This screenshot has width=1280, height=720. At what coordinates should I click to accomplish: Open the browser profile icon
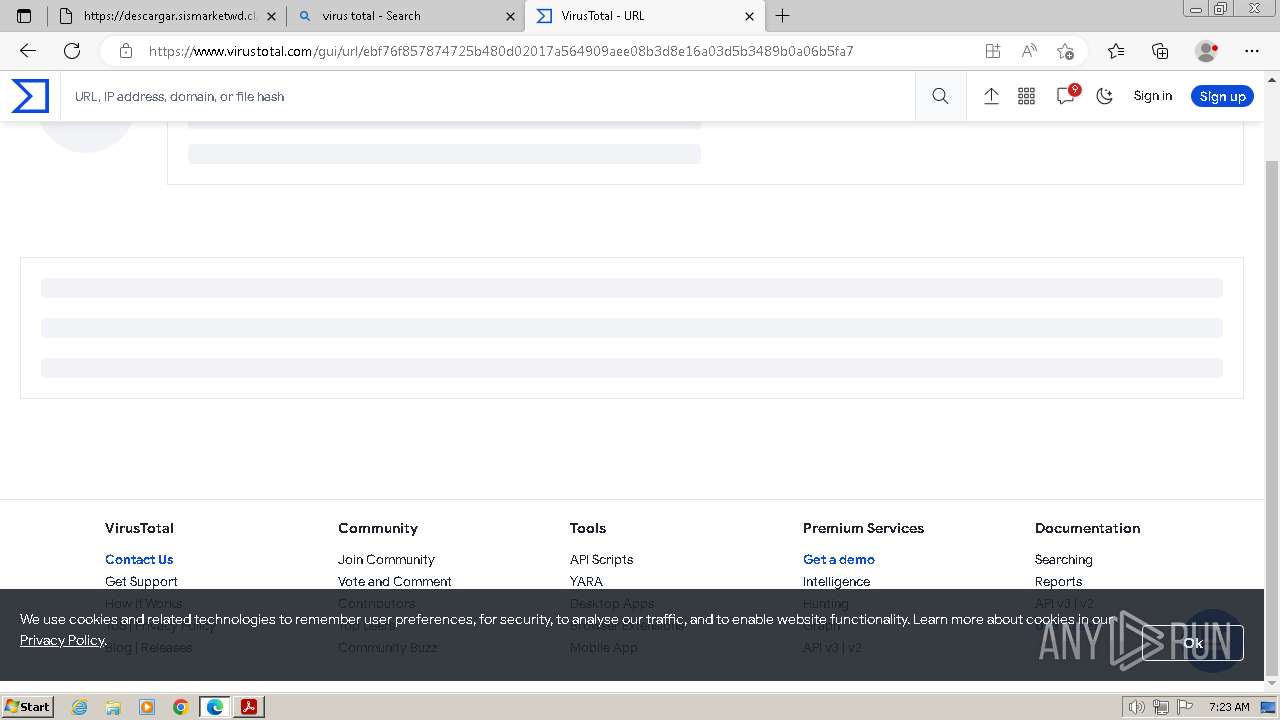pyautogui.click(x=1206, y=51)
